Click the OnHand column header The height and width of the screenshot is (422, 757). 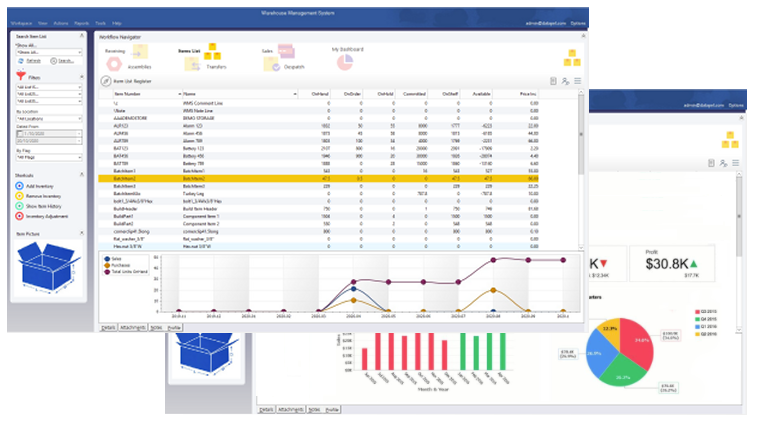(x=320, y=93)
